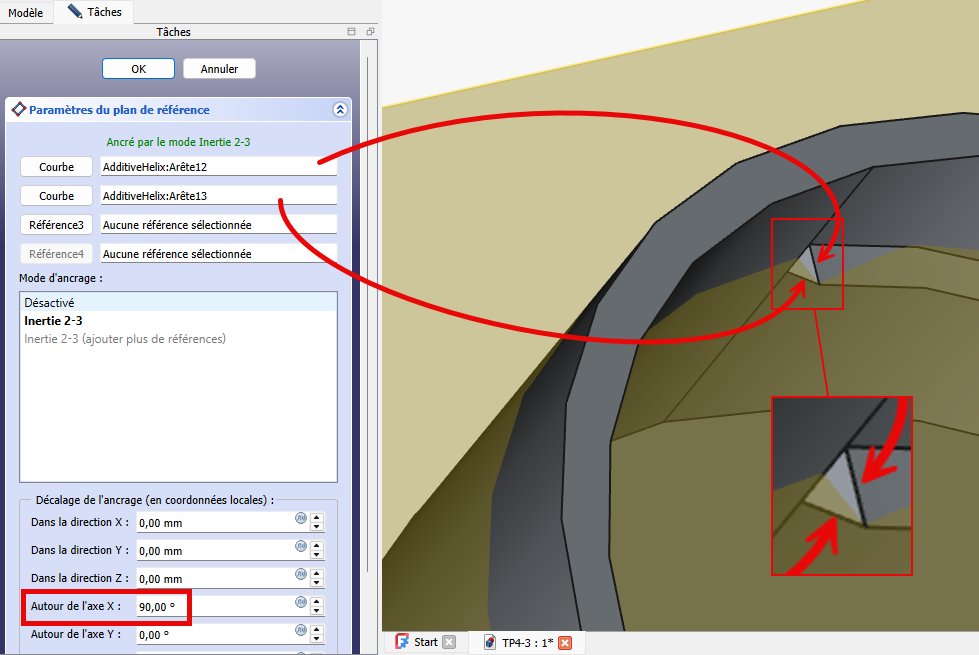Screen dimensions: 979x655
Task: Open expression editor for Autour de l'axe Y
Action: tap(300, 631)
